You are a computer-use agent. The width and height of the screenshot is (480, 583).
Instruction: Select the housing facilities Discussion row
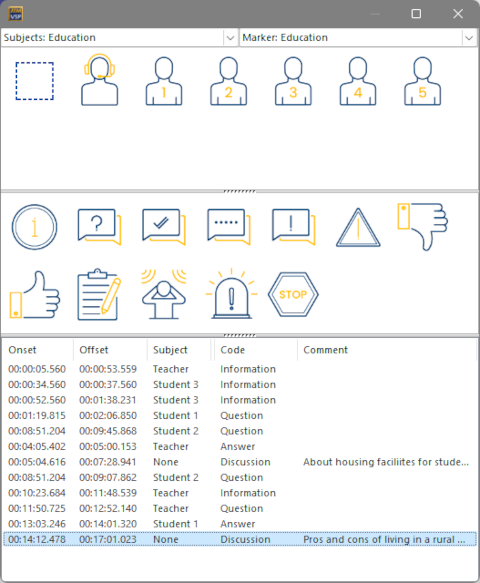pyautogui.click(x=240, y=462)
